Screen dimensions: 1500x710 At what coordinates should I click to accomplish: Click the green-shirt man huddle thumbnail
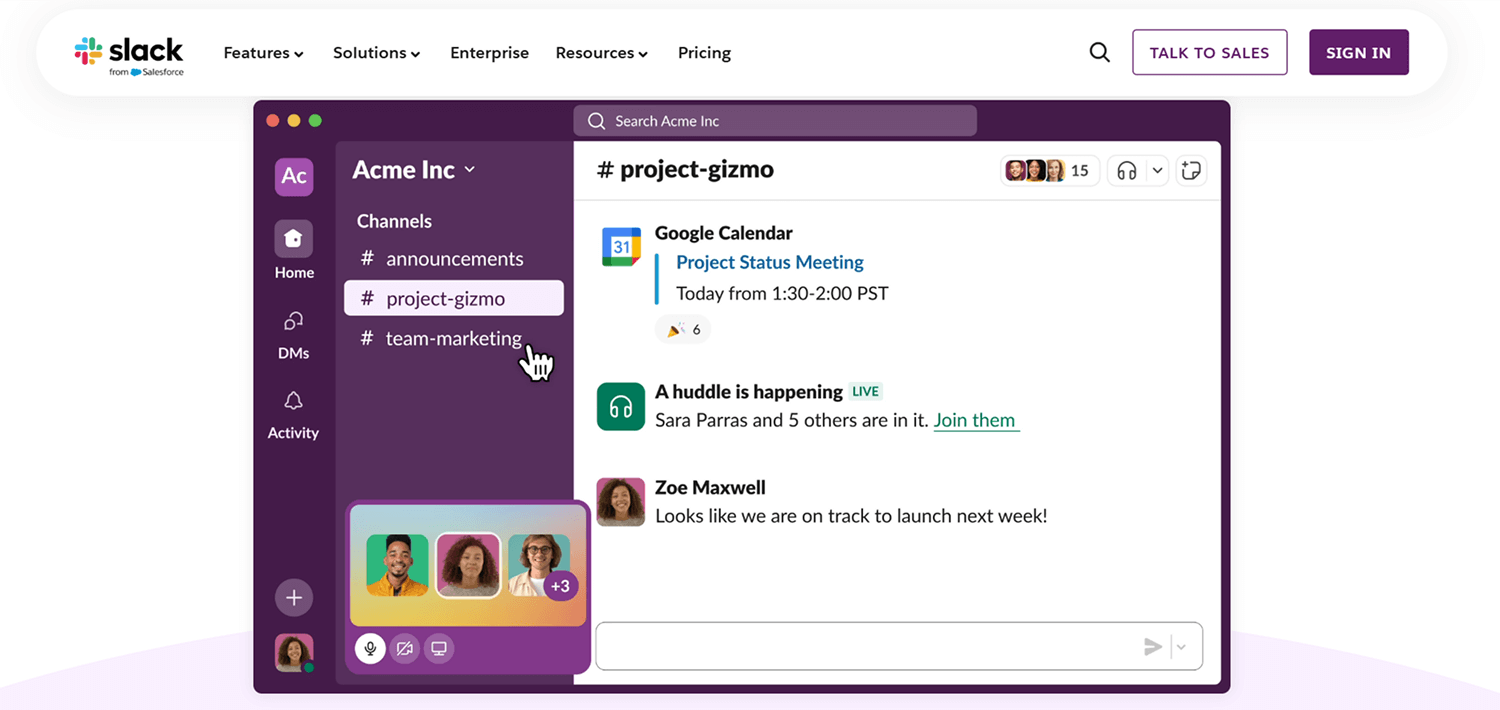pyautogui.click(x=397, y=565)
